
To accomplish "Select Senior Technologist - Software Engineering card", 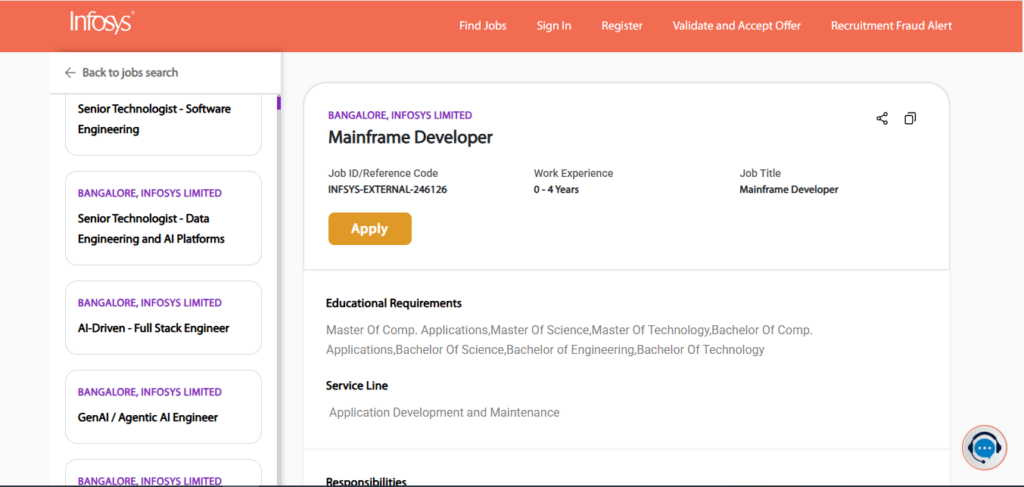I will (x=163, y=125).
